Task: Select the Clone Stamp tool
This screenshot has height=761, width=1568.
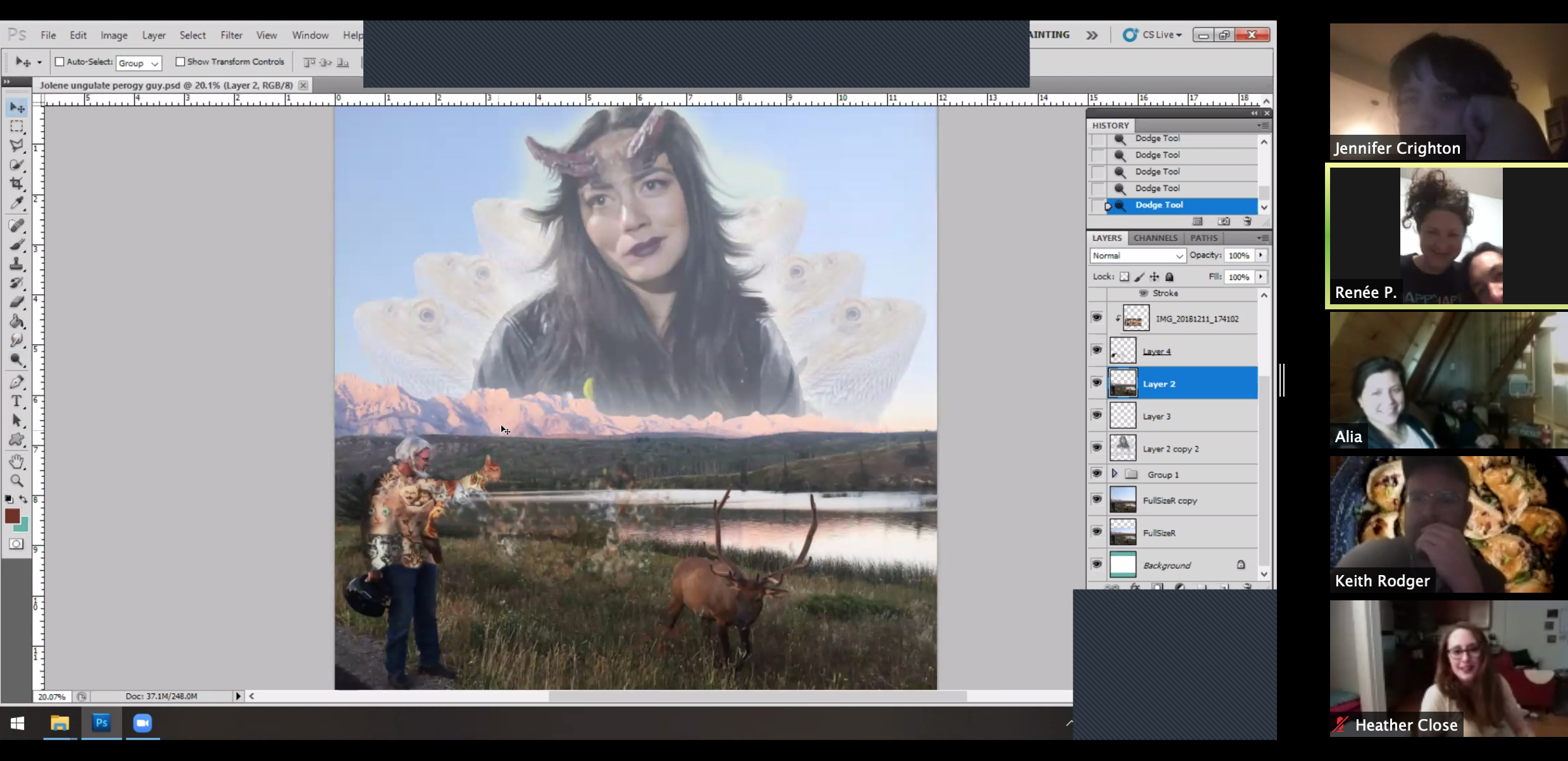Action: pyautogui.click(x=16, y=264)
